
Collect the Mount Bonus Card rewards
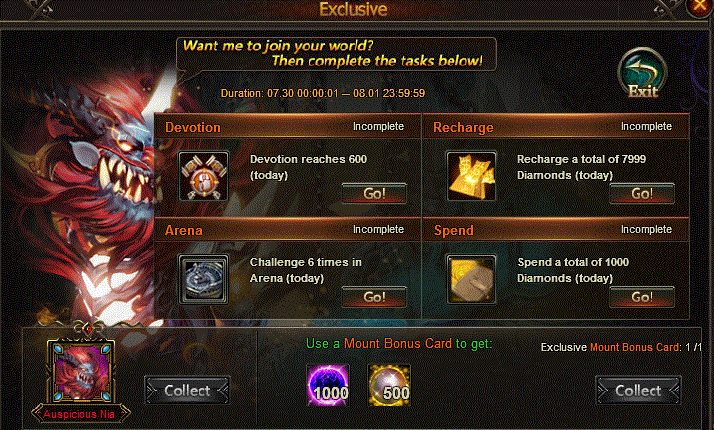click(638, 390)
